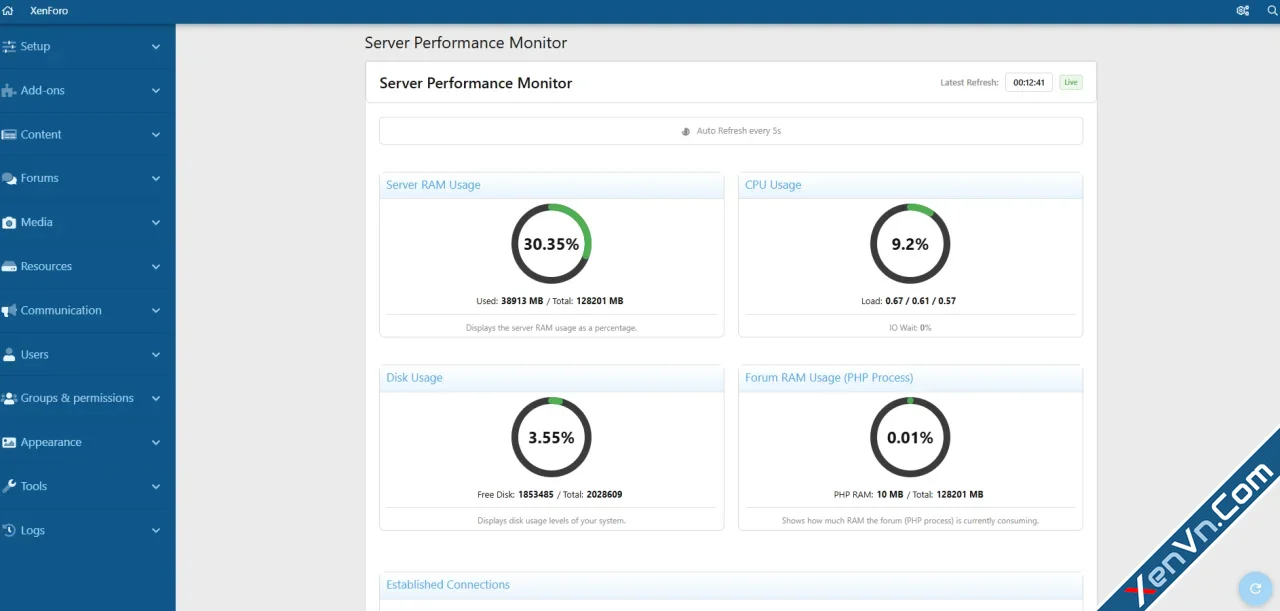Click the Latest Refresh time field

pos(1029,82)
